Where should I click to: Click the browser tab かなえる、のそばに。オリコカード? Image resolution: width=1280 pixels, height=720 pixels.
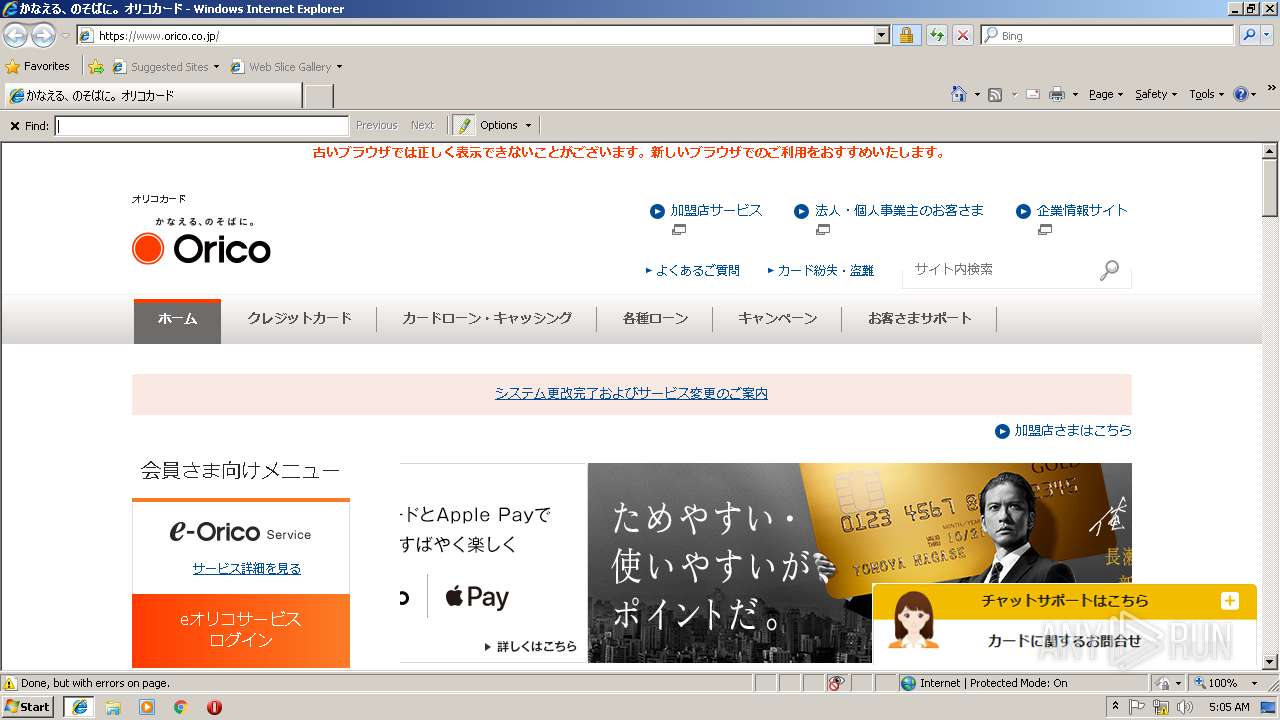(153, 96)
